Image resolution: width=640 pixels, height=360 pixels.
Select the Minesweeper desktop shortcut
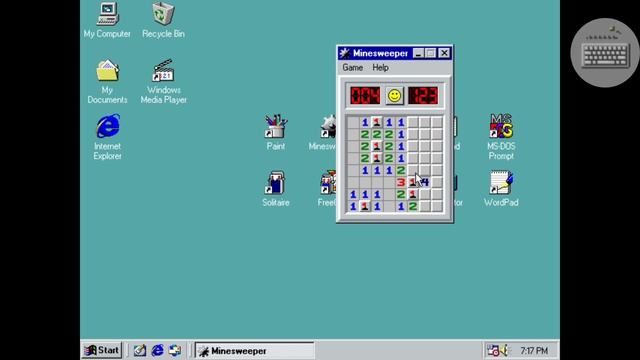point(323,133)
